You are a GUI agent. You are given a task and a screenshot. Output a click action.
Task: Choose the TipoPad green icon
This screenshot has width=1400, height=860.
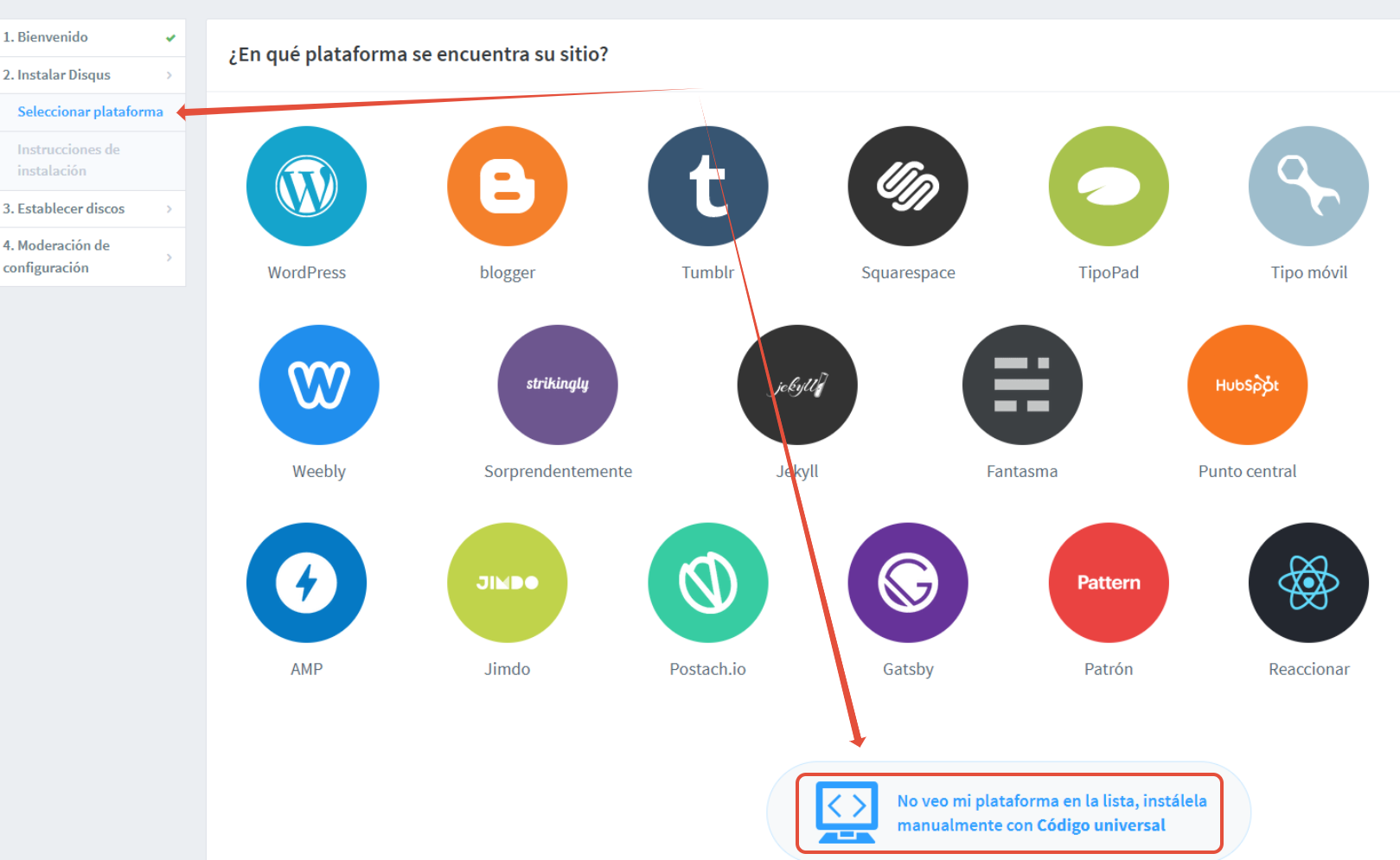point(1109,186)
